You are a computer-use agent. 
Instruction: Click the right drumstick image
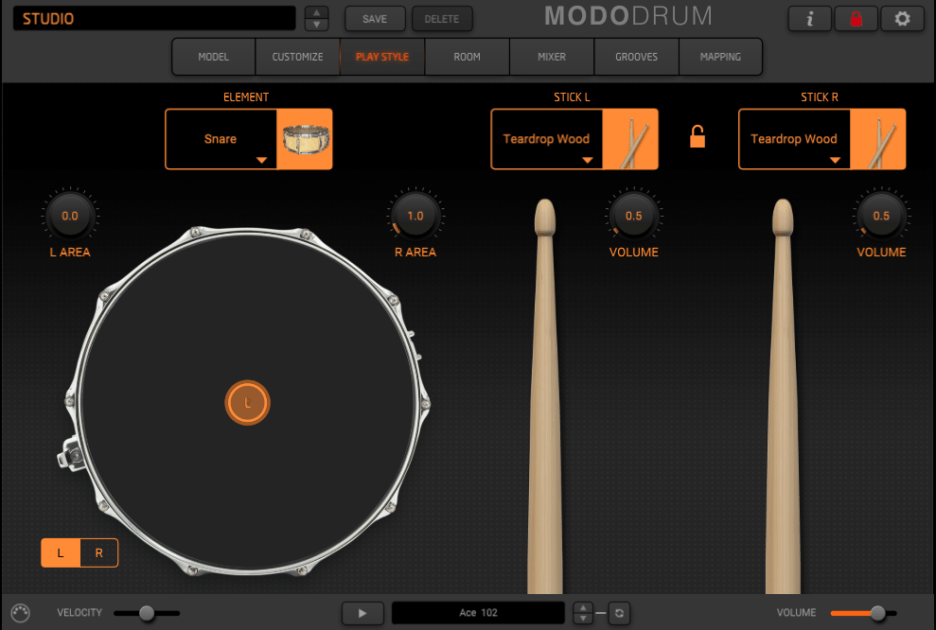tap(783, 397)
